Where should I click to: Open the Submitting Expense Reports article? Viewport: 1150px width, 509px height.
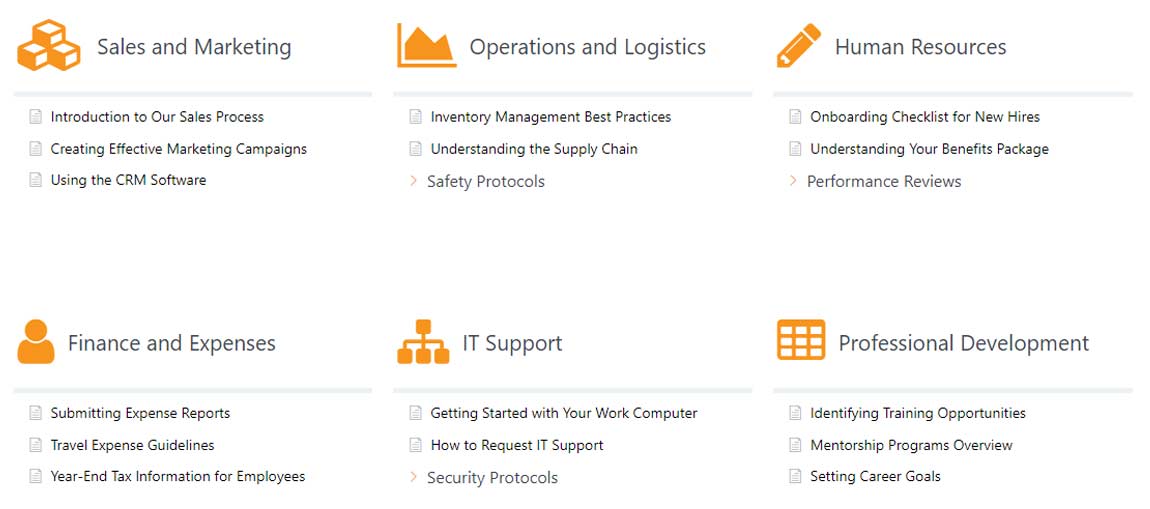tap(140, 413)
